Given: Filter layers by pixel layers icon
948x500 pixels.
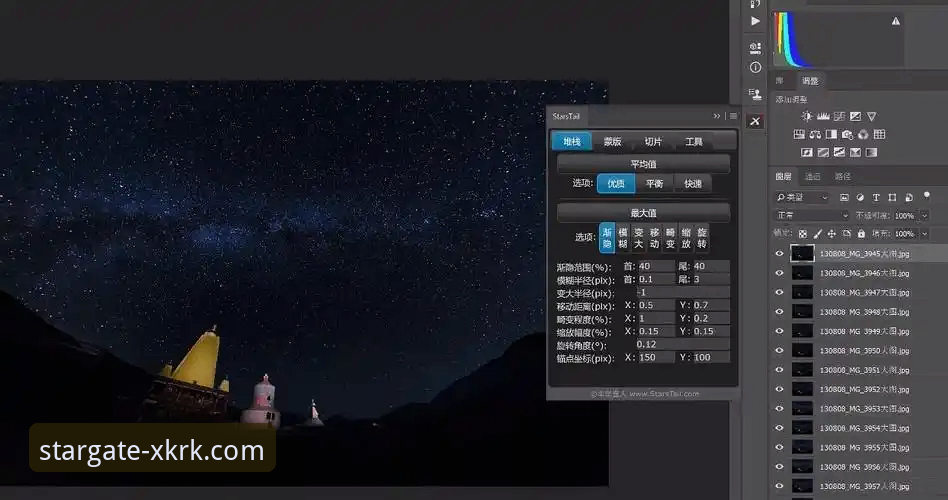Looking at the screenshot, I should [845, 197].
